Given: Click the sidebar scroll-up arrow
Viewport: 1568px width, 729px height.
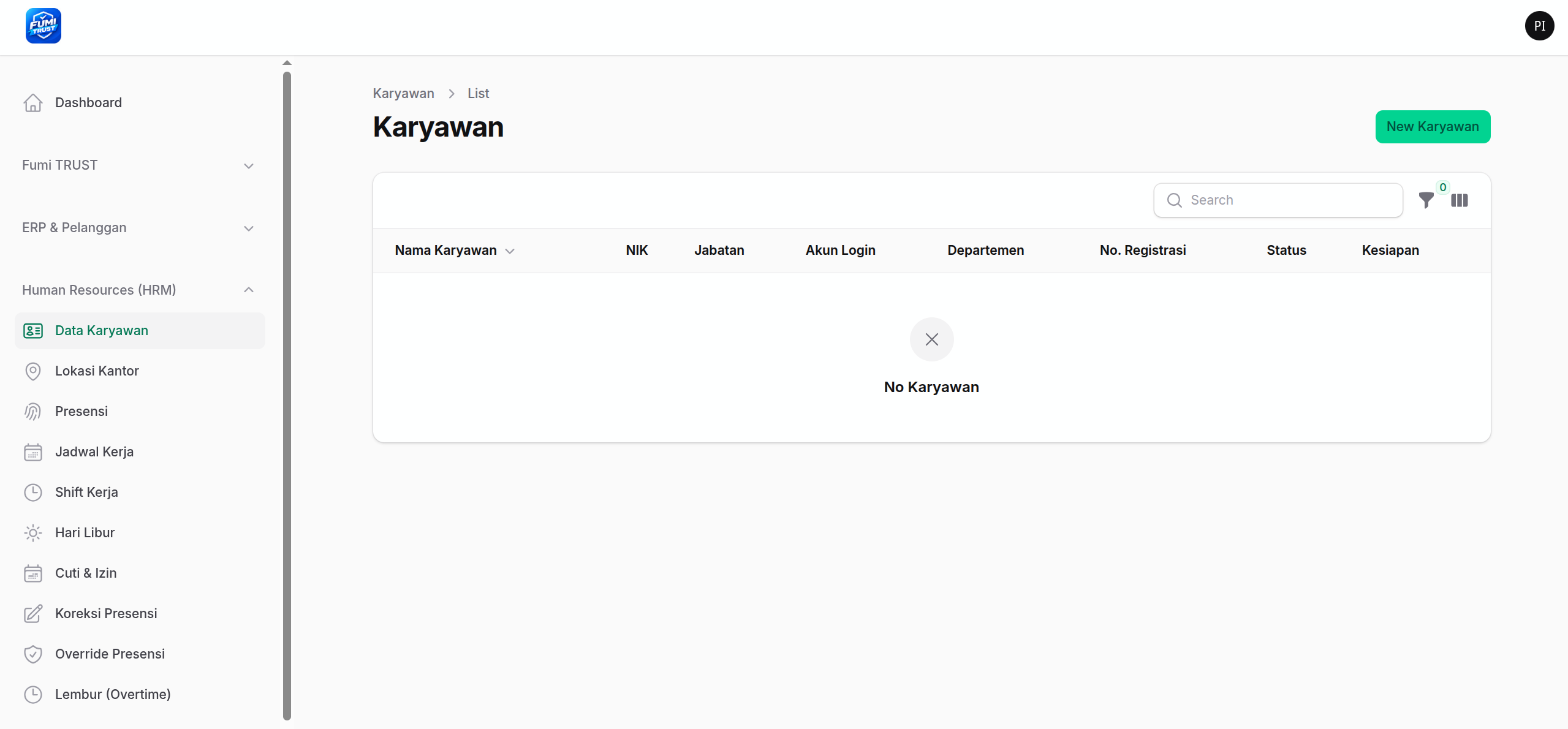Looking at the screenshot, I should coord(287,62).
